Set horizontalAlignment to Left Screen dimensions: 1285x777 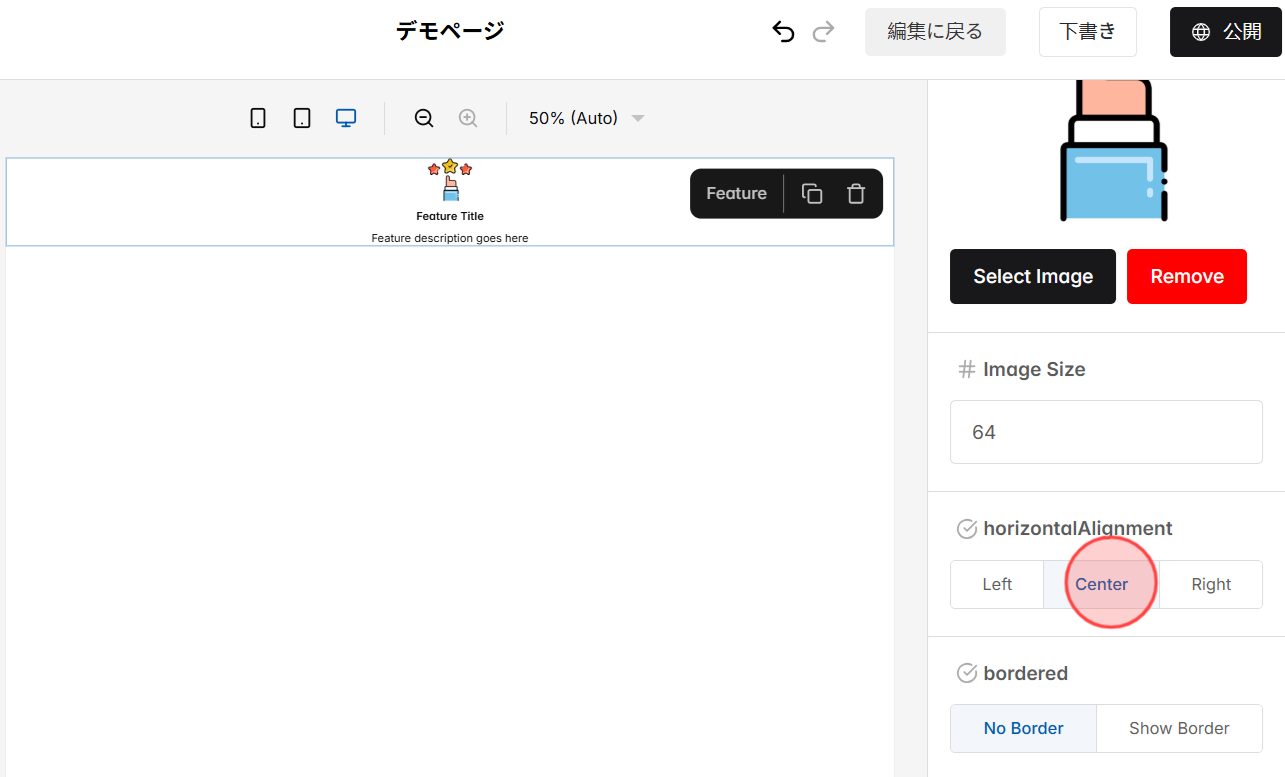pyautogui.click(x=996, y=584)
